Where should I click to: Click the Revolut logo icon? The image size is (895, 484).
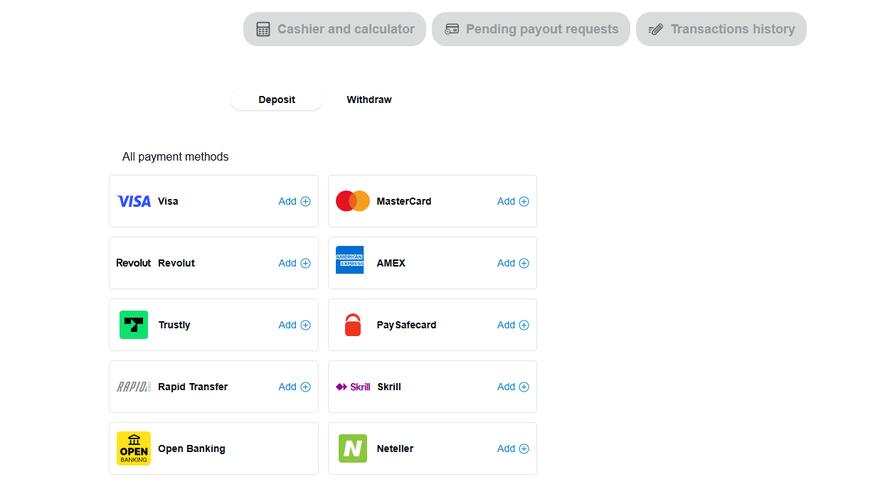point(134,263)
